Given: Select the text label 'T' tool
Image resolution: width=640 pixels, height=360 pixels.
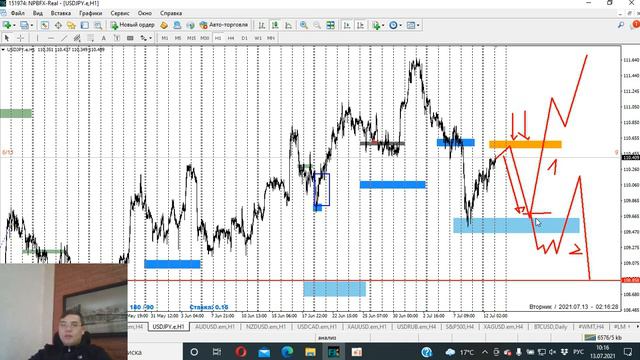Looking at the screenshot, I should (117, 38).
